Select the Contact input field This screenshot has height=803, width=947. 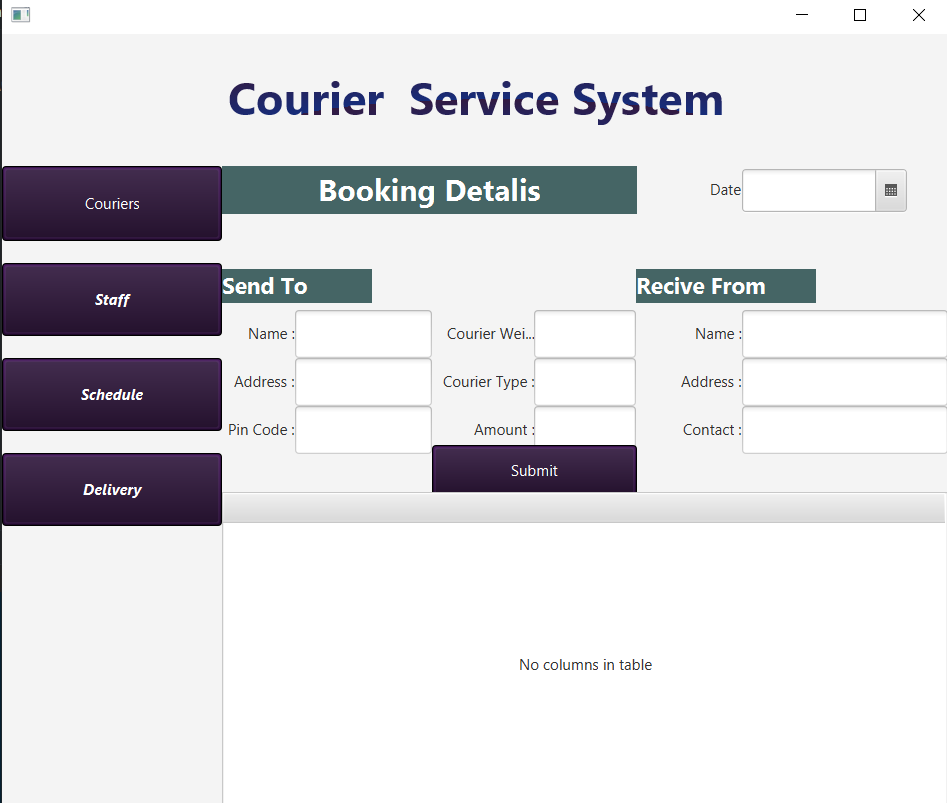843,430
